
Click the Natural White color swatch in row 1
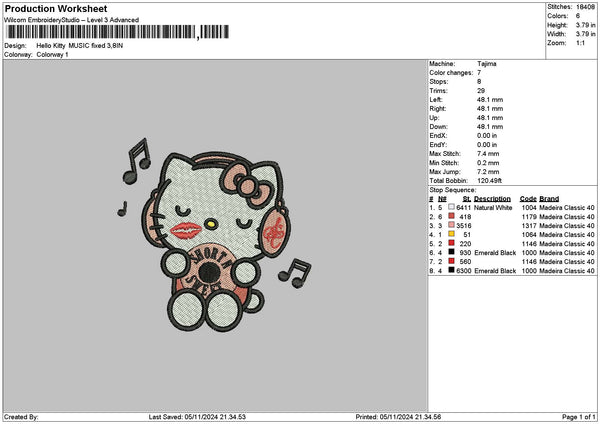tap(452, 207)
